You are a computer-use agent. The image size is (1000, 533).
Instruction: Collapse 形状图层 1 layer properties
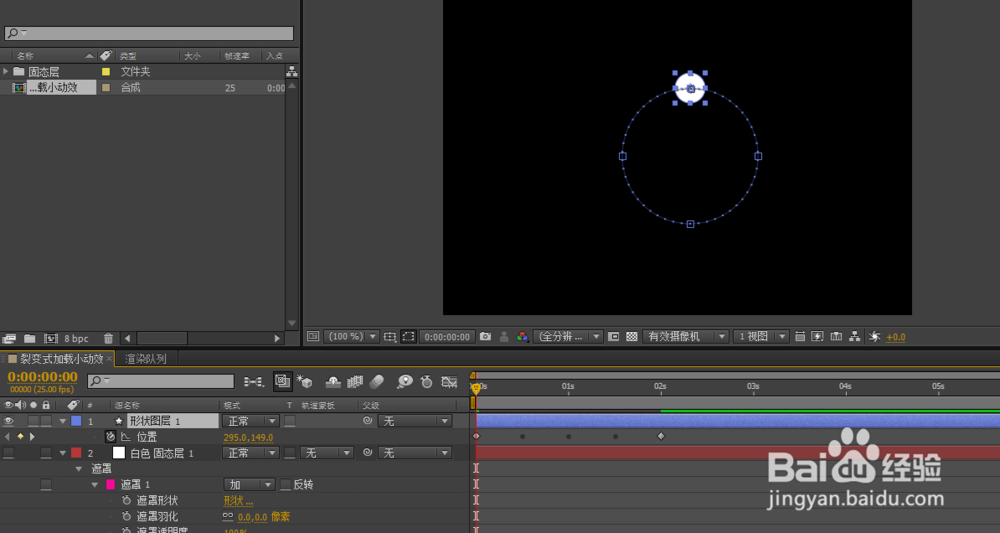pyautogui.click(x=62, y=421)
